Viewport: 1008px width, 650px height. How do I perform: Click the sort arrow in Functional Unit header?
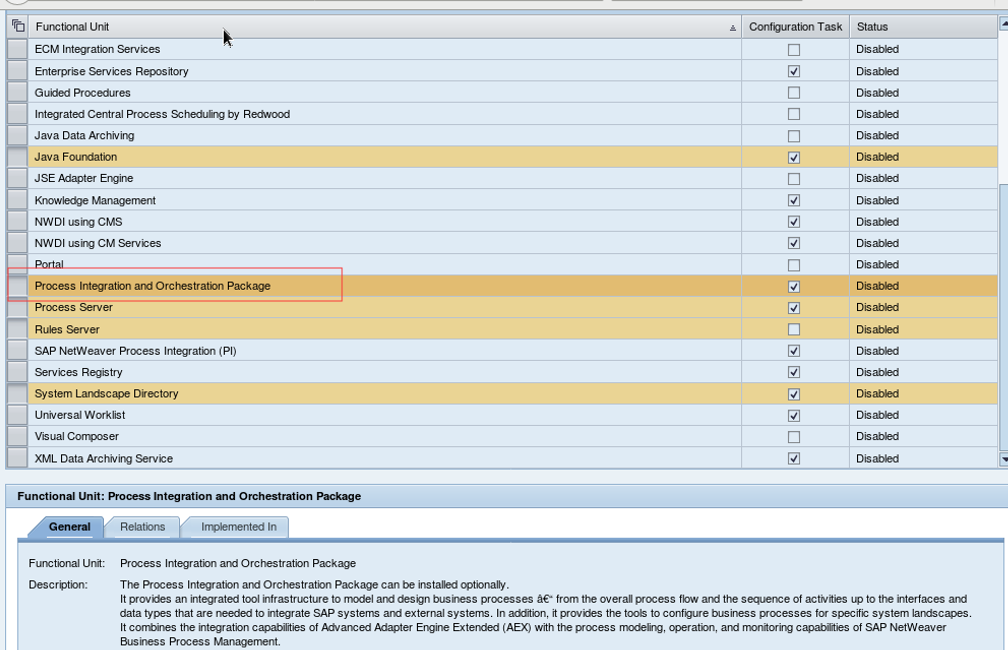click(732, 26)
